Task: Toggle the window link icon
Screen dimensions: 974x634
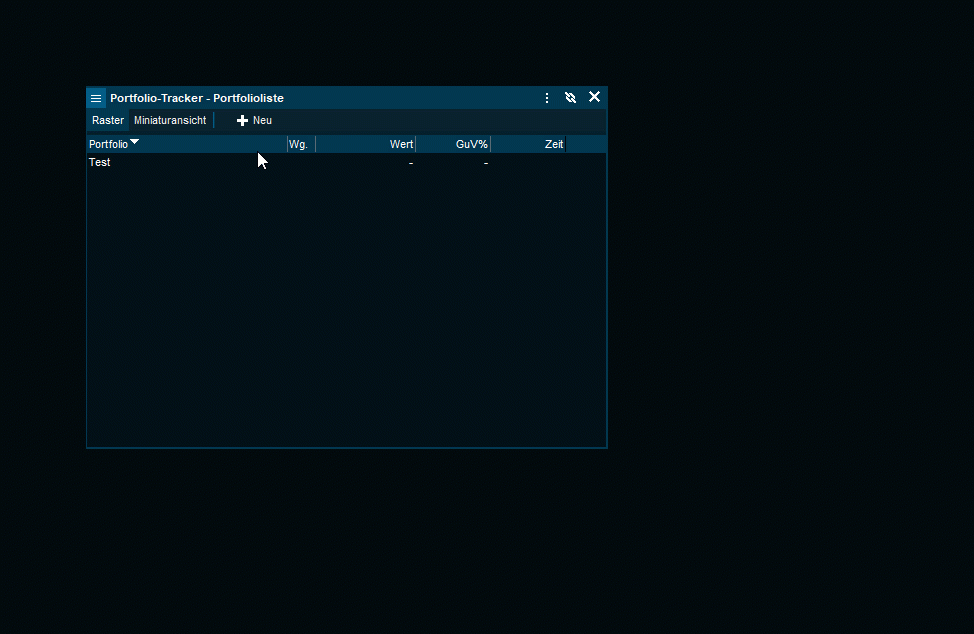Action: tap(570, 98)
